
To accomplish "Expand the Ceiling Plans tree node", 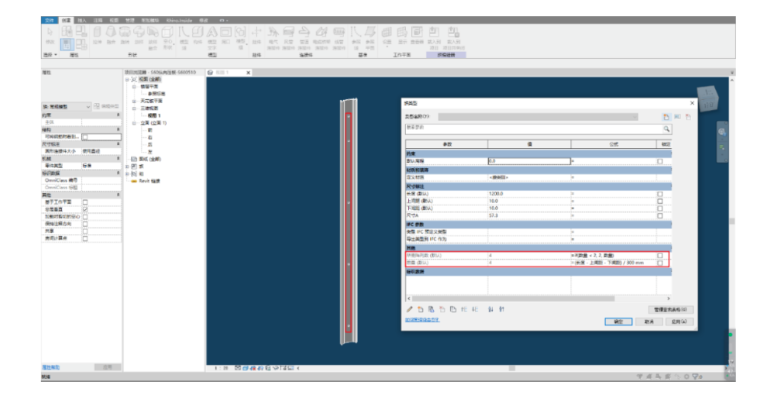I will [x=135, y=101].
